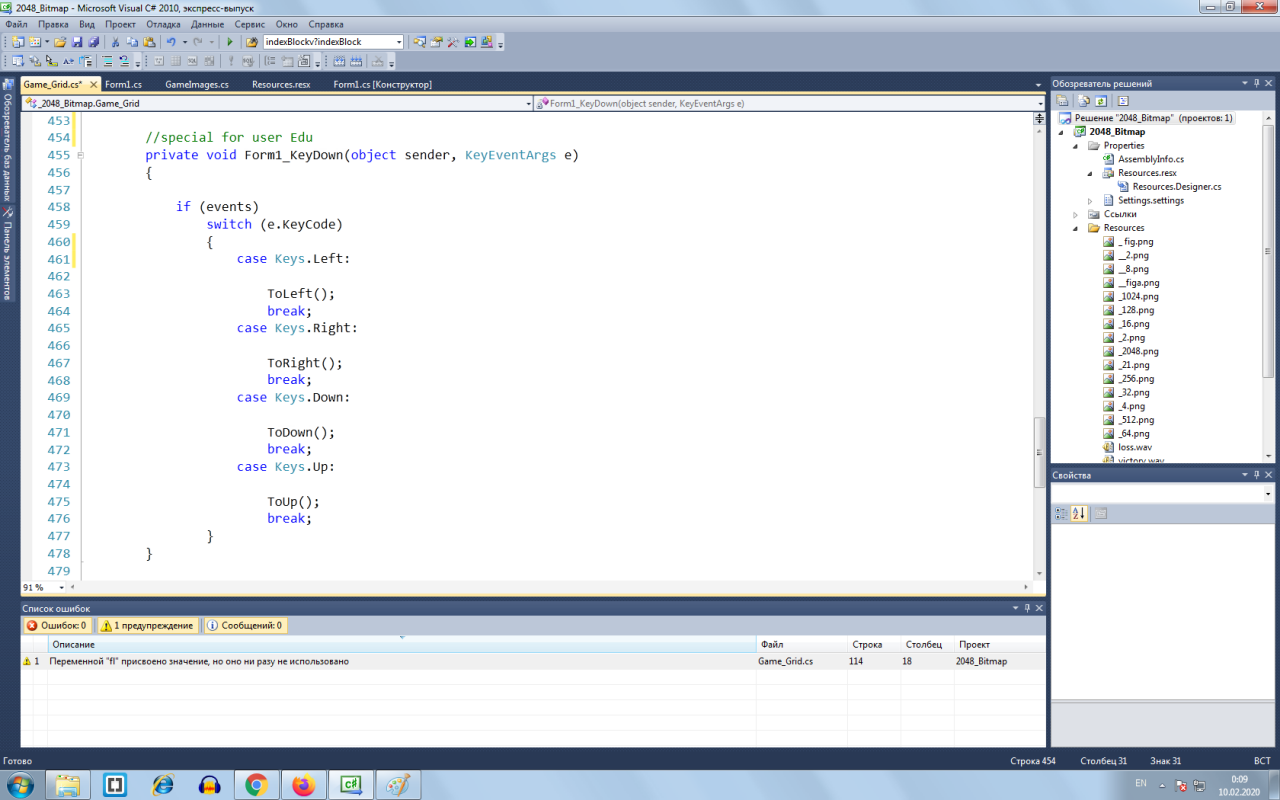Image resolution: width=1280 pixels, height=800 pixels.
Task: Collapse the Properties folder node
Action: click(1077, 146)
